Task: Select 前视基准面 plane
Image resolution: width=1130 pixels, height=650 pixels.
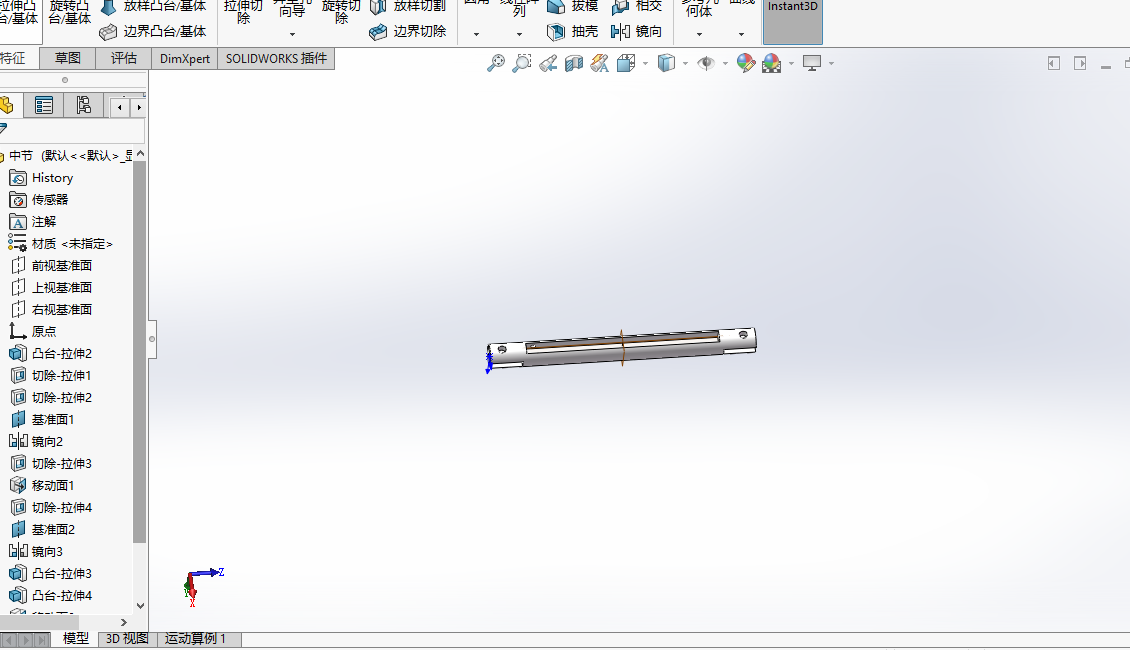Action: (51, 266)
